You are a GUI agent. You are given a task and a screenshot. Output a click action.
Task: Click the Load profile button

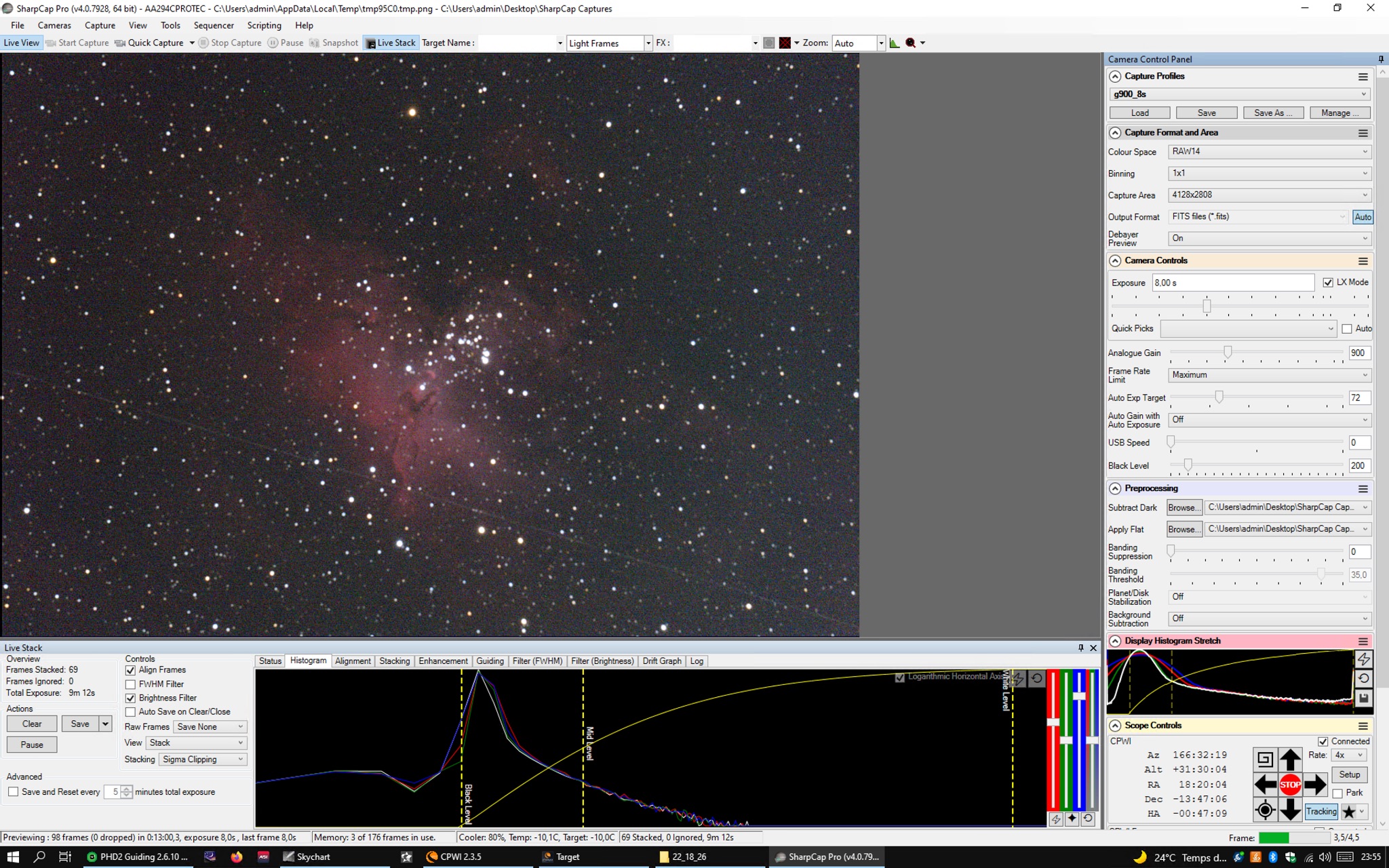click(x=1139, y=113)
